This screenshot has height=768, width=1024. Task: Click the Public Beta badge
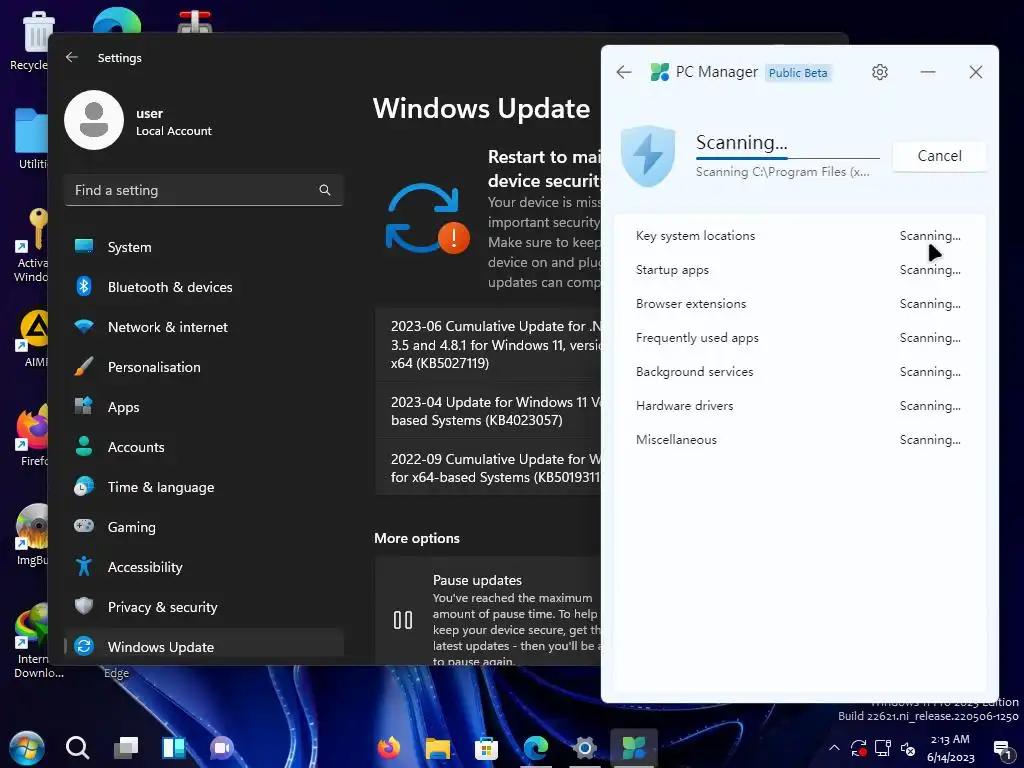tap(798, 72)
